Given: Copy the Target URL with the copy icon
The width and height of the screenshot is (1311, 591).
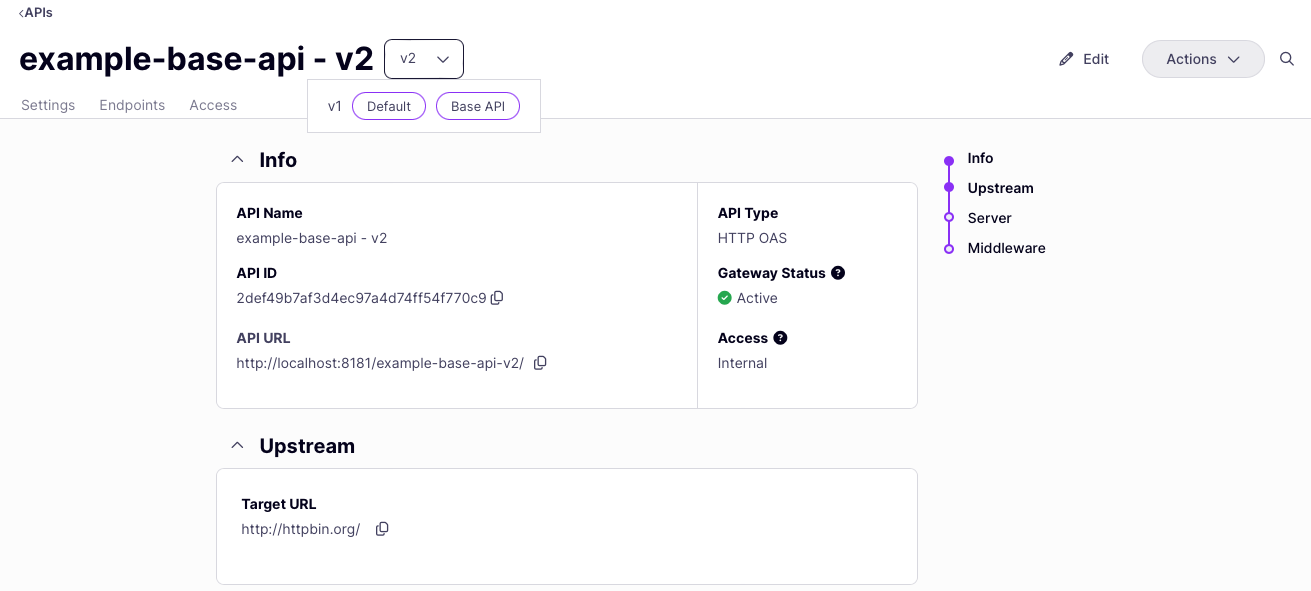Looking at the screenshot, I should click(x=382, y=528).
